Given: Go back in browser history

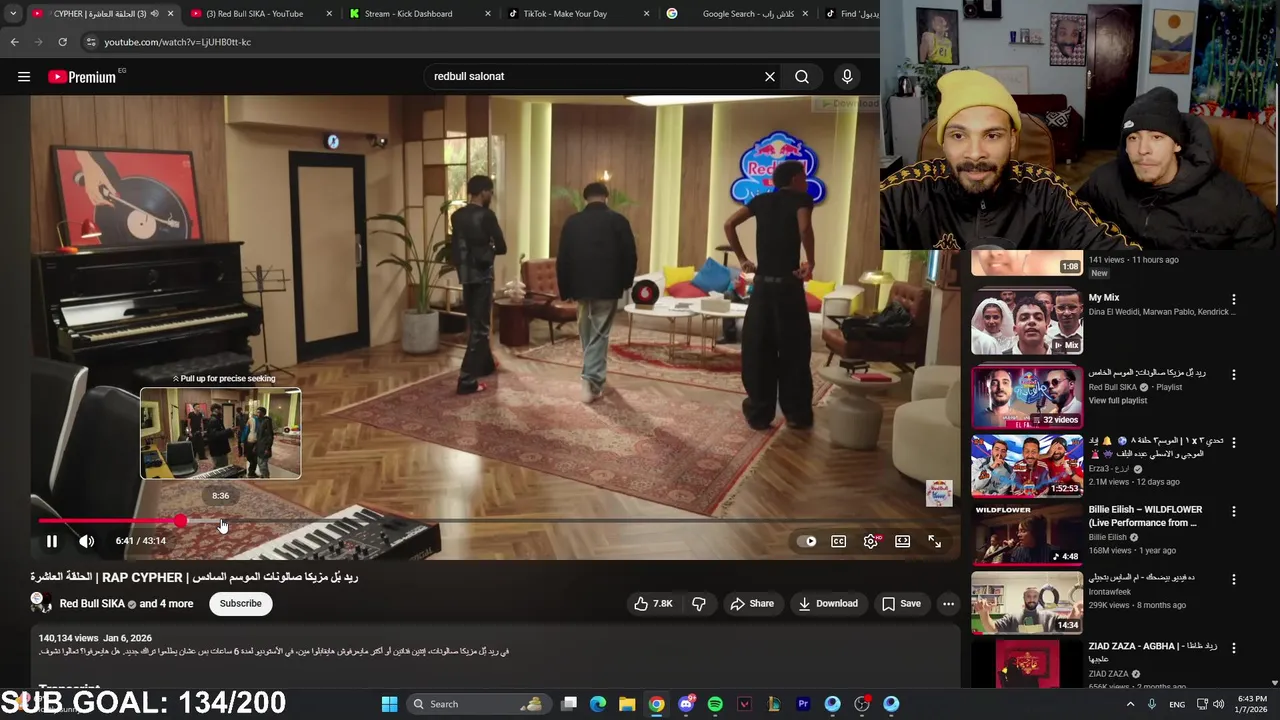Looking at the screenshot, I should pyautogui.click(x=14, y=42).
